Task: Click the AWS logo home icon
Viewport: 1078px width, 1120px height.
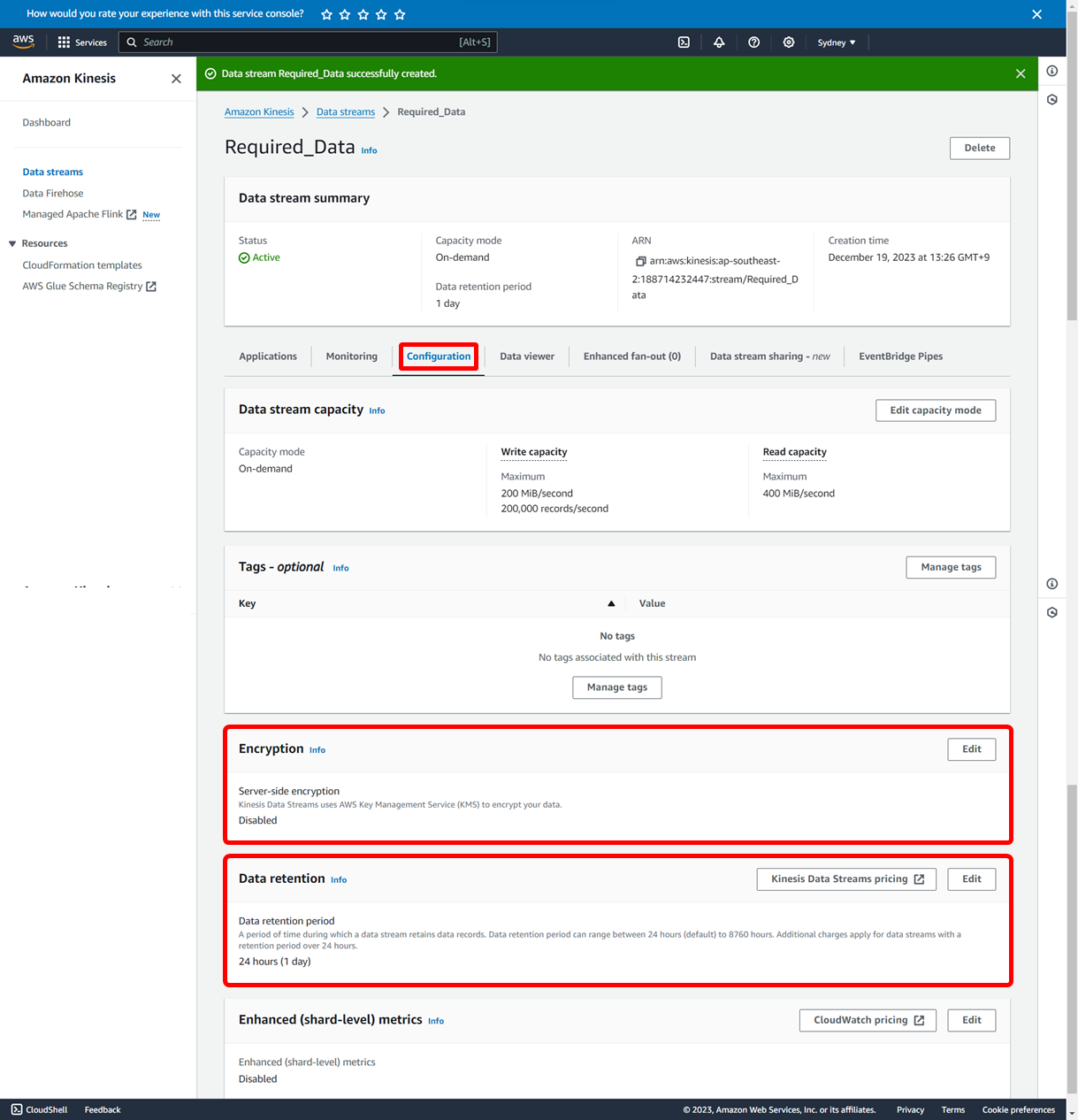Action: tap(24, 42)
